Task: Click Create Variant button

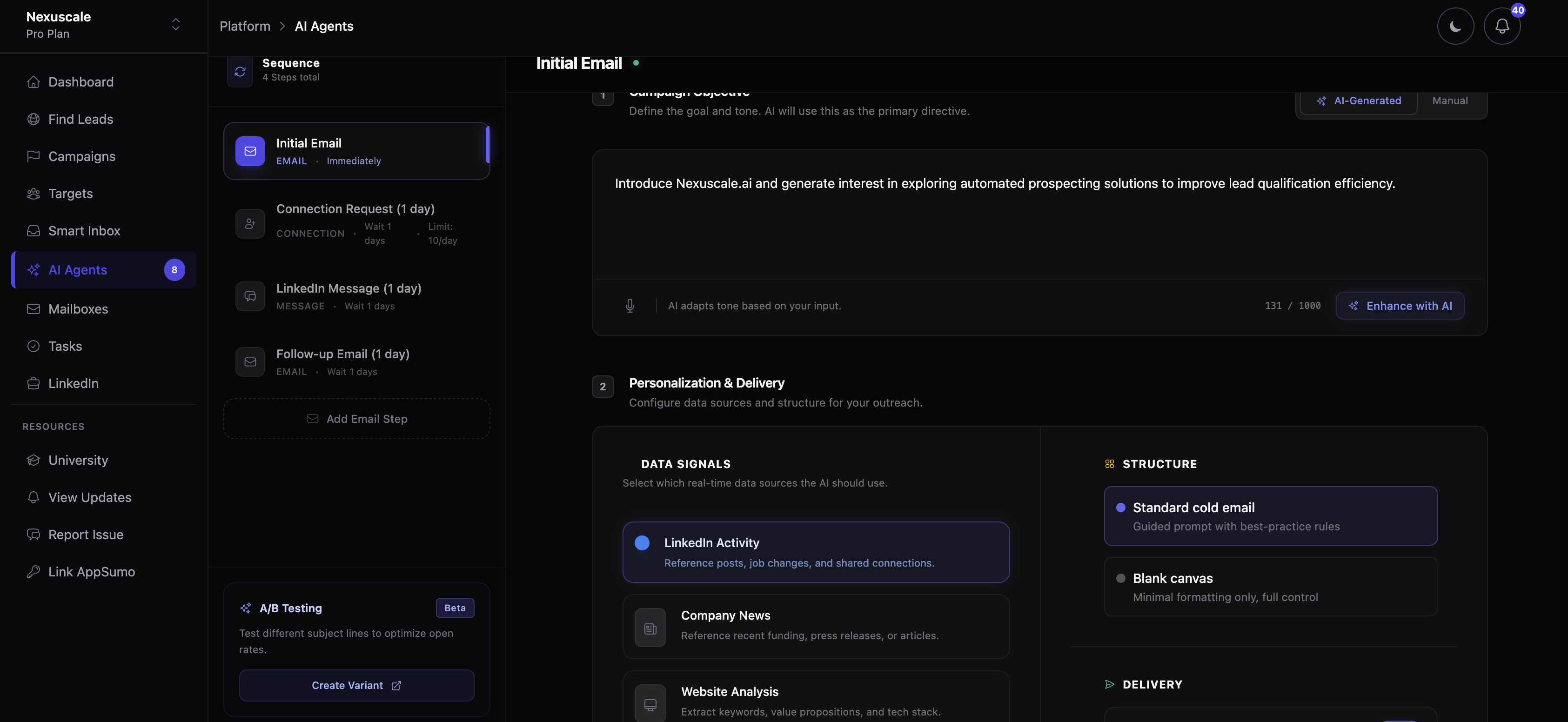Action: 356,685
